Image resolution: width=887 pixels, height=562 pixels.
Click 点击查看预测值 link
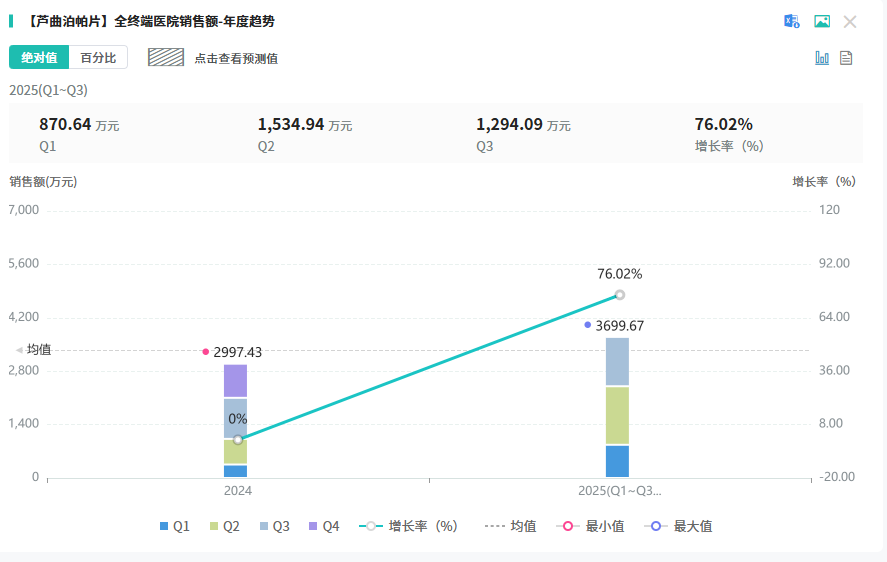click(x=236, y=59)
